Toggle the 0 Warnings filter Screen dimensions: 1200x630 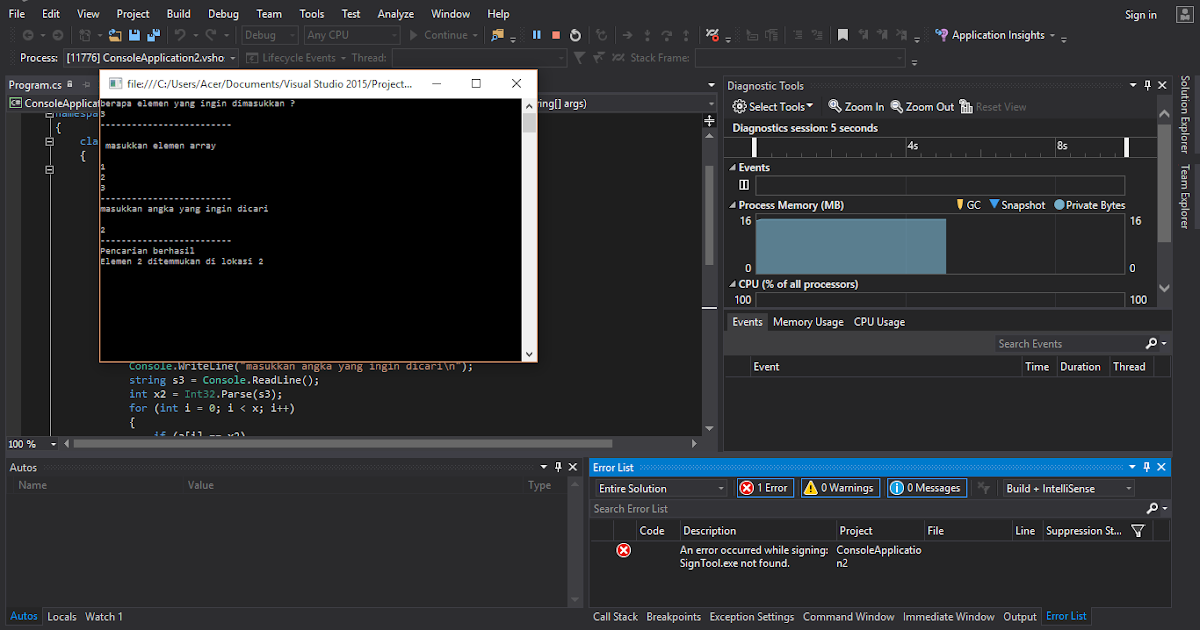tap(840, 488)
